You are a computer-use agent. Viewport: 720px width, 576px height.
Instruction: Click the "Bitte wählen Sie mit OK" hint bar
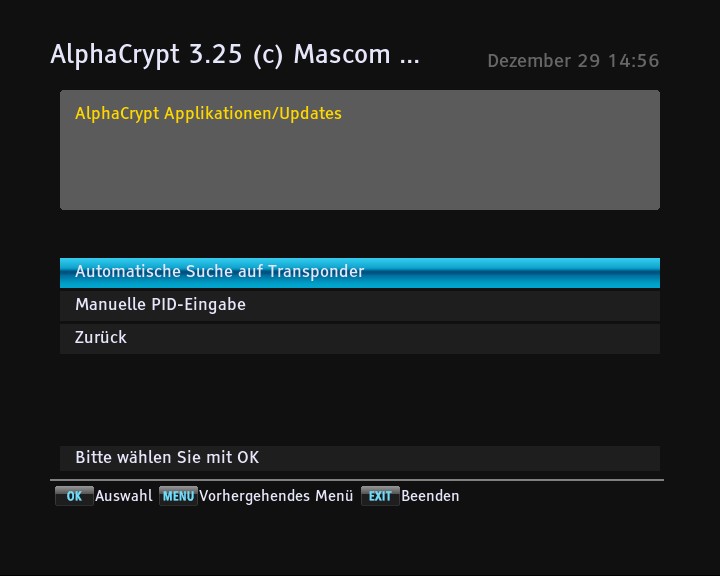click(167, 458)
